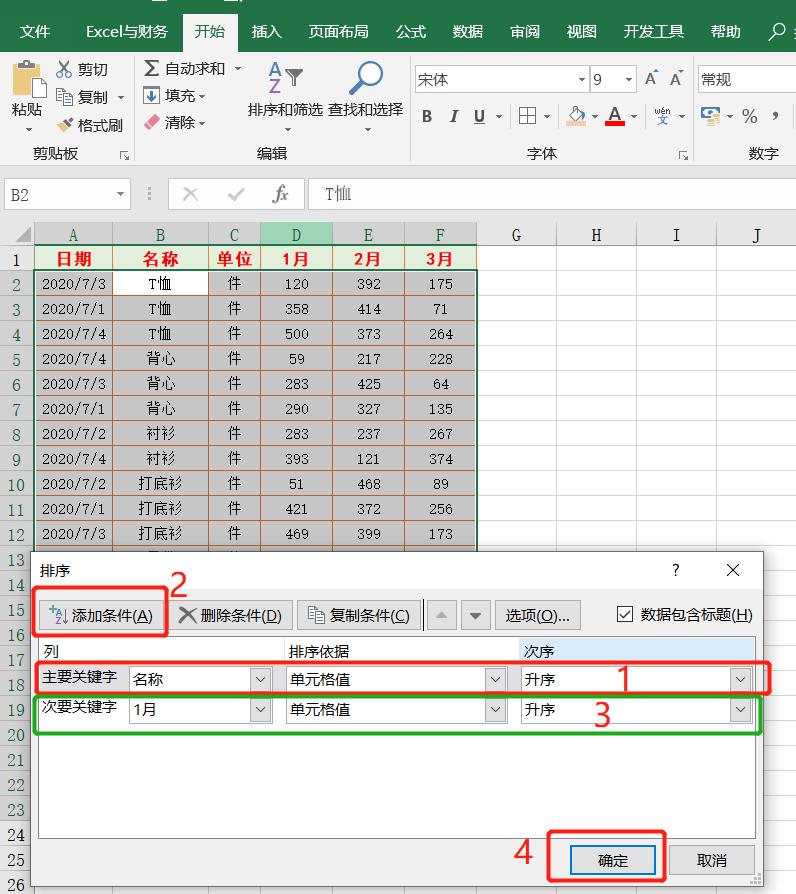The height and width of the screenshot is (894, 796).
Task: Click the Paste clipboard icon
Action: tap(29, 79)
